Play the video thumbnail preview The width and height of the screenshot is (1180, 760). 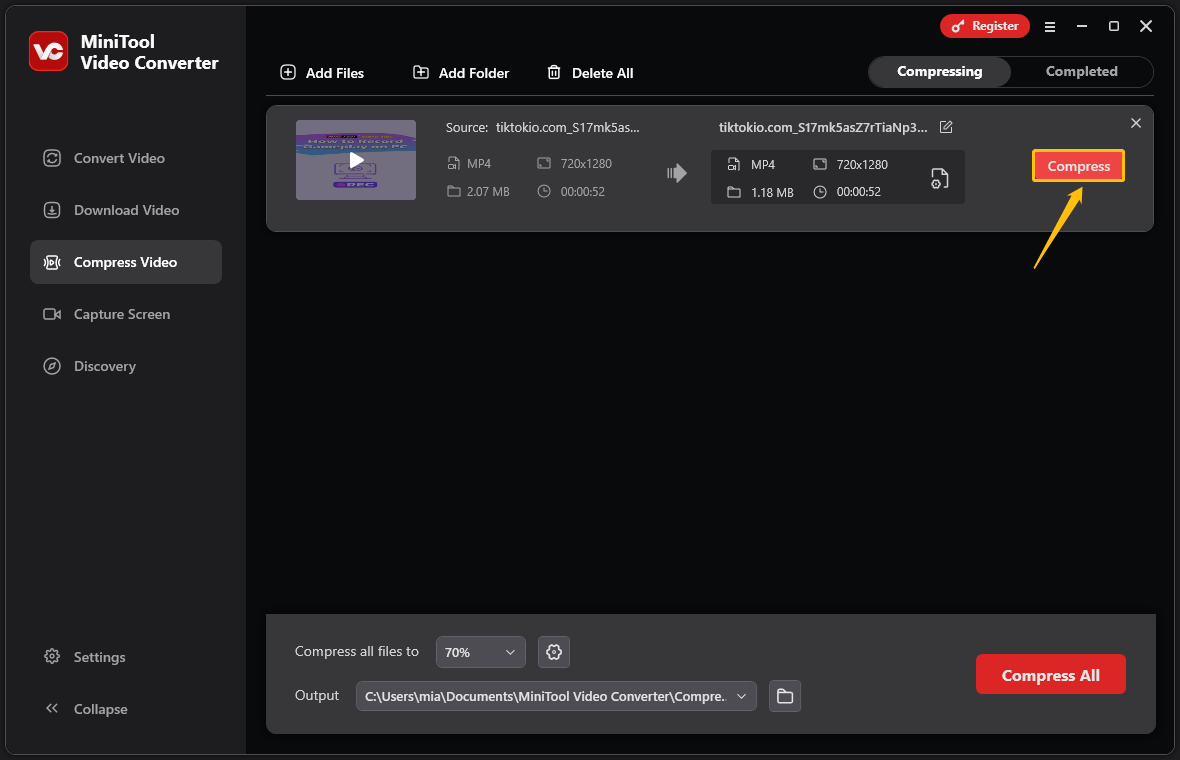pos(356,160)
